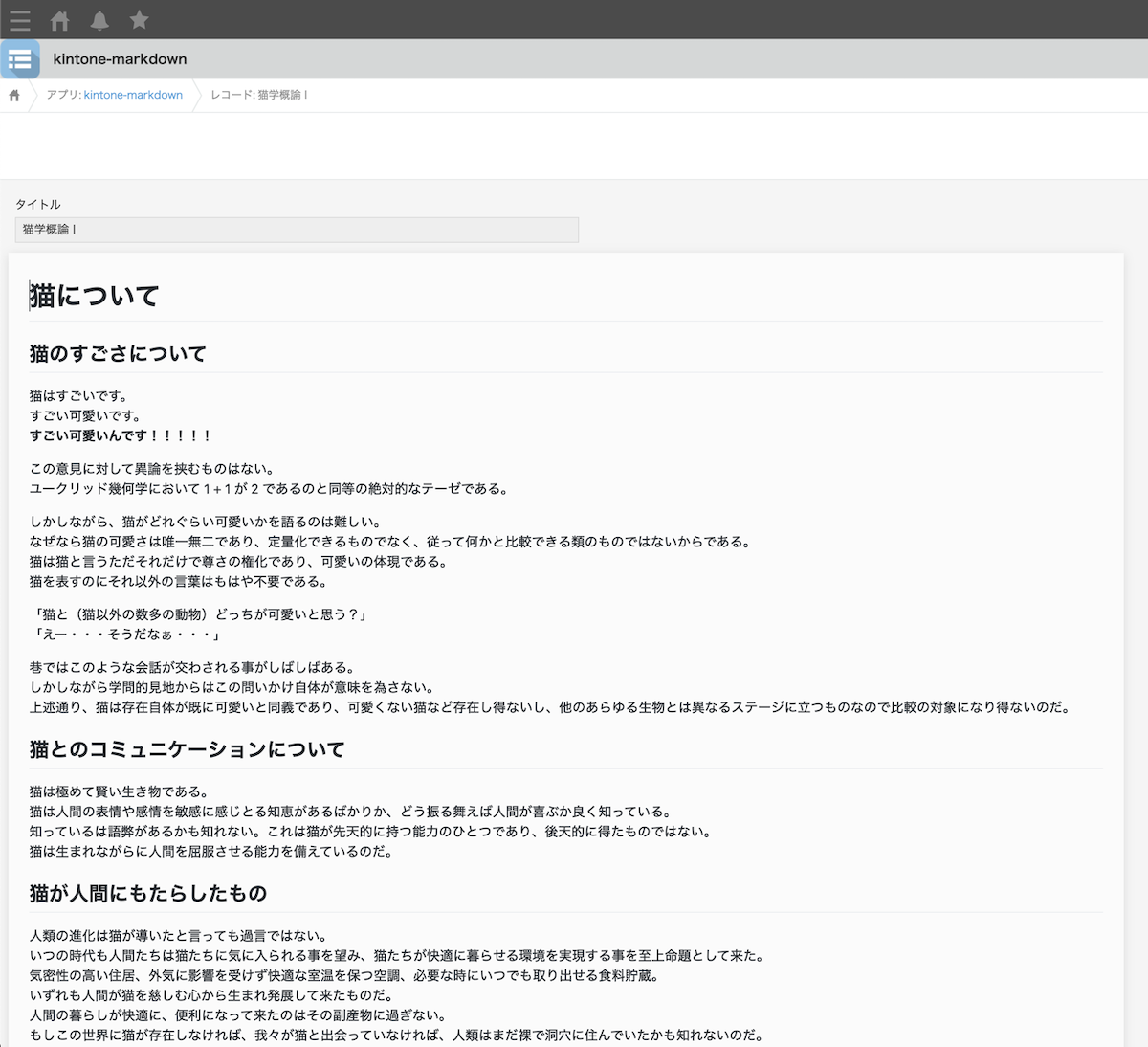The image size is (1148, 1047).
Task: Click the タイトル field containing 猫学概論 I
Action: point(297,230)
